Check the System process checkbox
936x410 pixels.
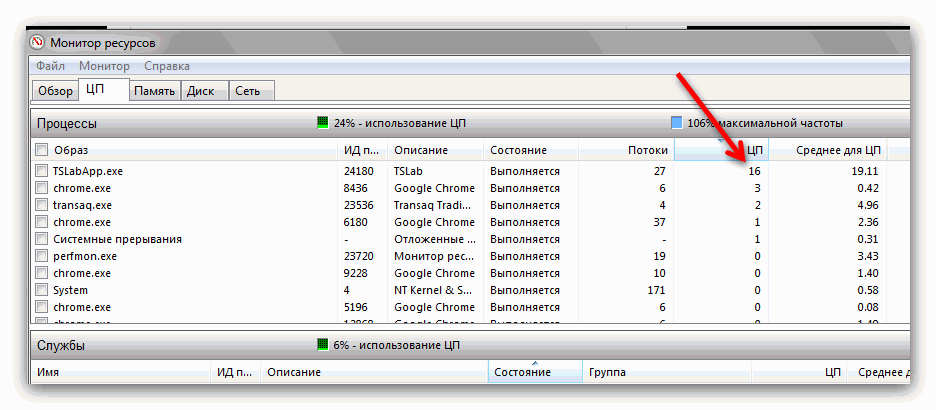(41, 290)
